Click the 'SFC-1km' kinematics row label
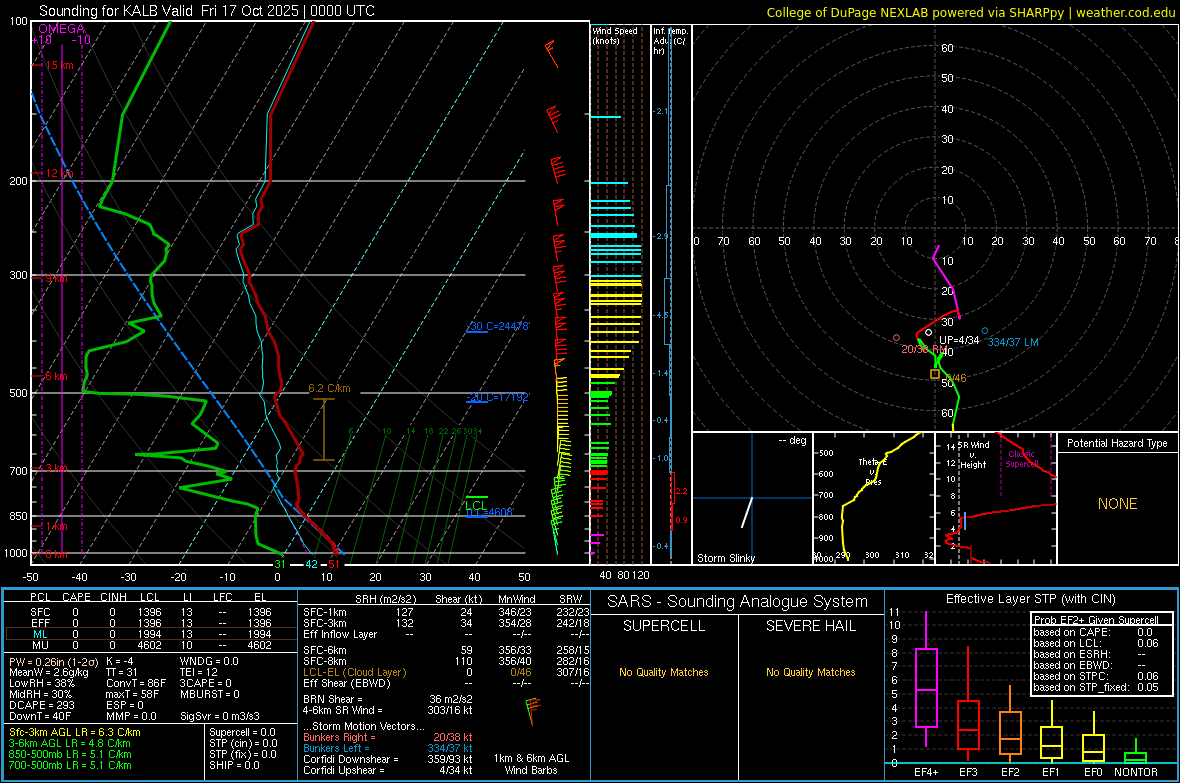This screenshot has width=1180, height=783. click(x=324, y=612)
